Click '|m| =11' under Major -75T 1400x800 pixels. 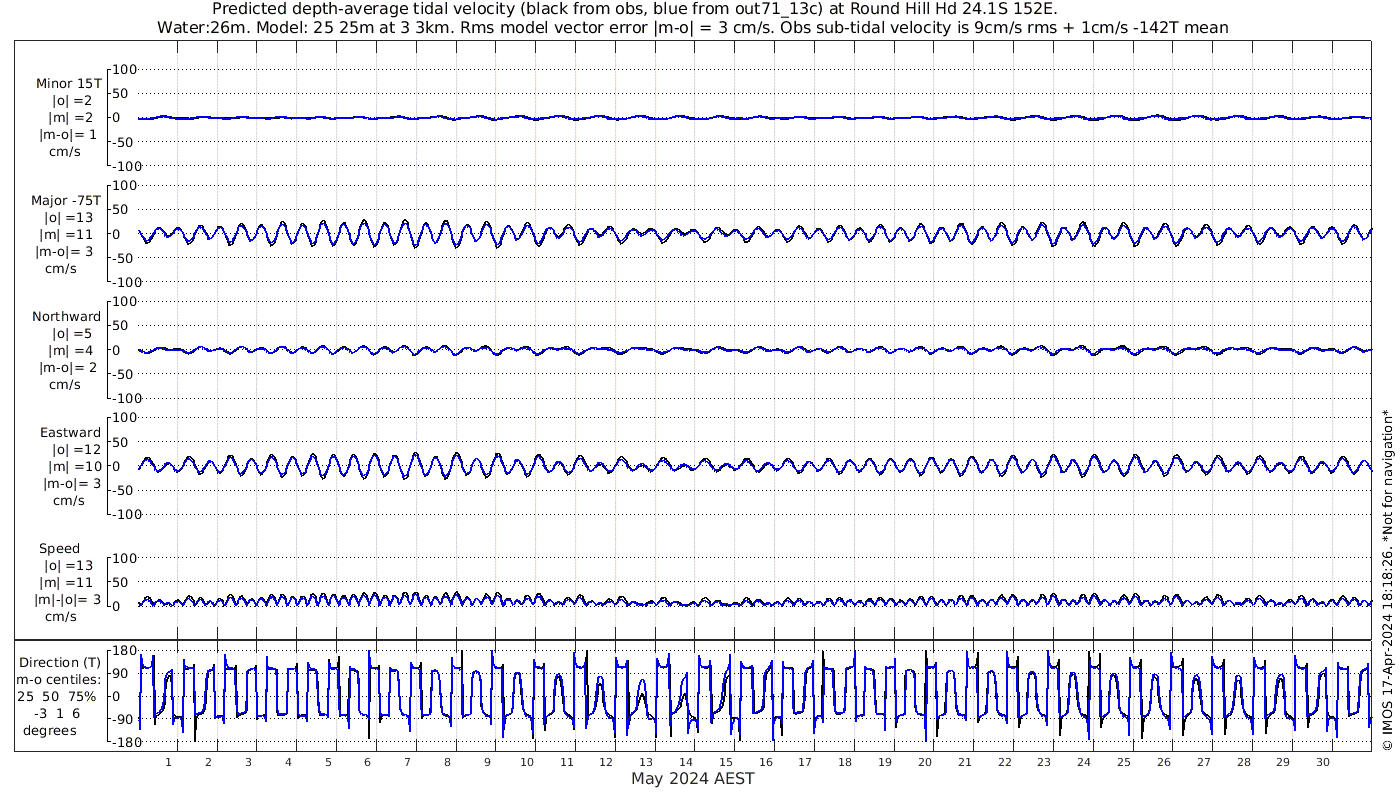coord(67,234)
